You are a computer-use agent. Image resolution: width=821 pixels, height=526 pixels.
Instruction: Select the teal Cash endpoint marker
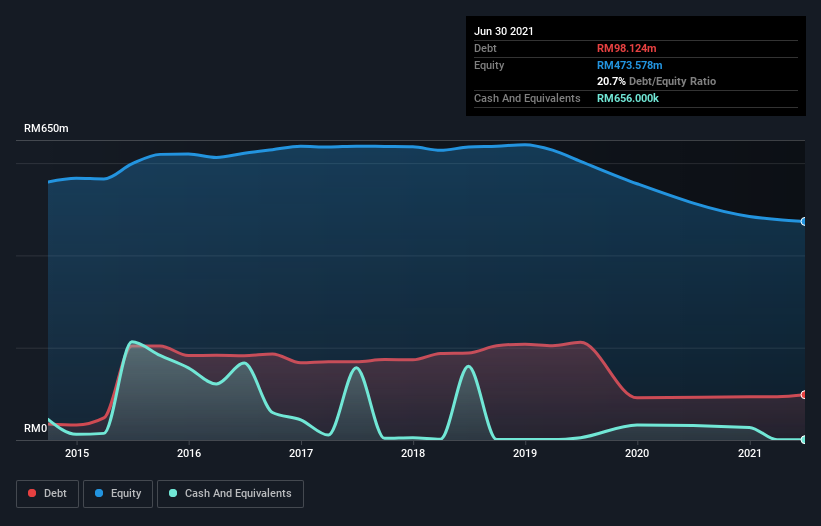pos(804,440)
